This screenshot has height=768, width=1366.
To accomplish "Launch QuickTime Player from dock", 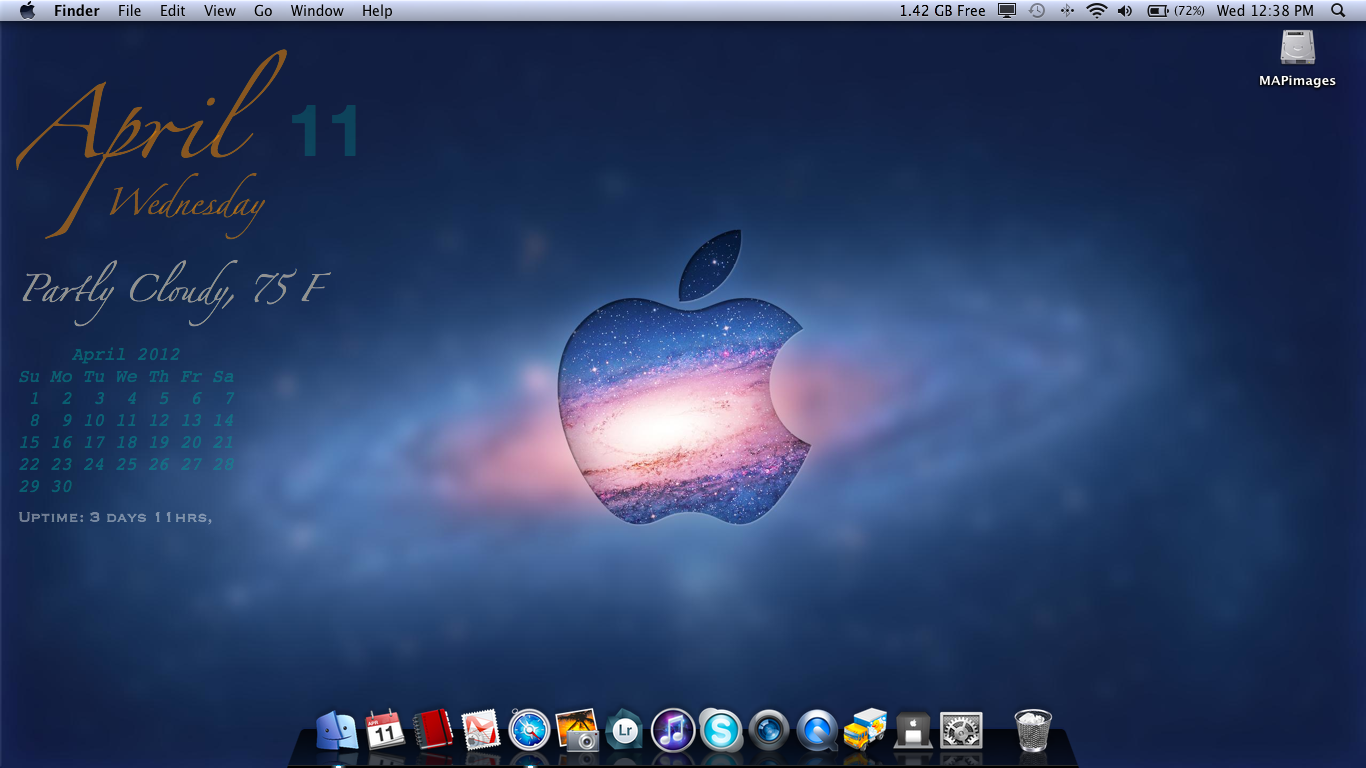I will pyautogui.click(x=817, y=730).
